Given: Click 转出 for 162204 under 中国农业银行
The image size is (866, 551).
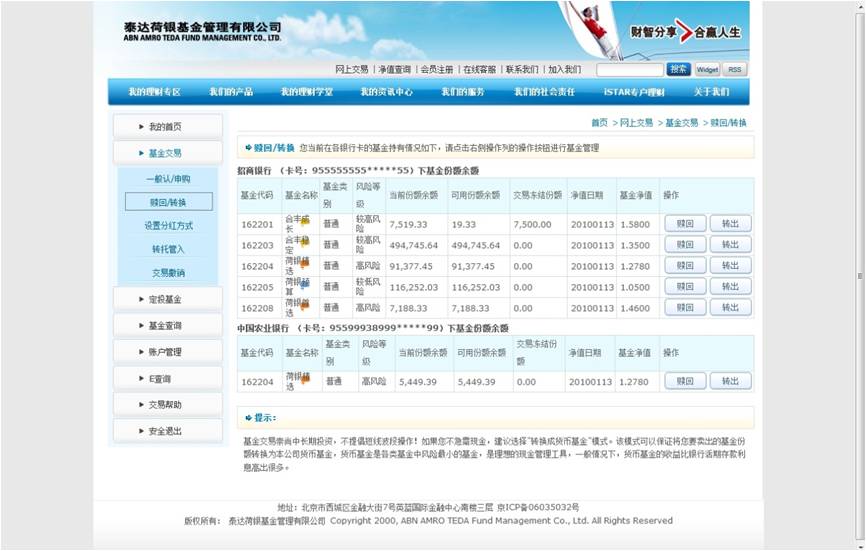Looking at the screenshot, I should [730, 381].
